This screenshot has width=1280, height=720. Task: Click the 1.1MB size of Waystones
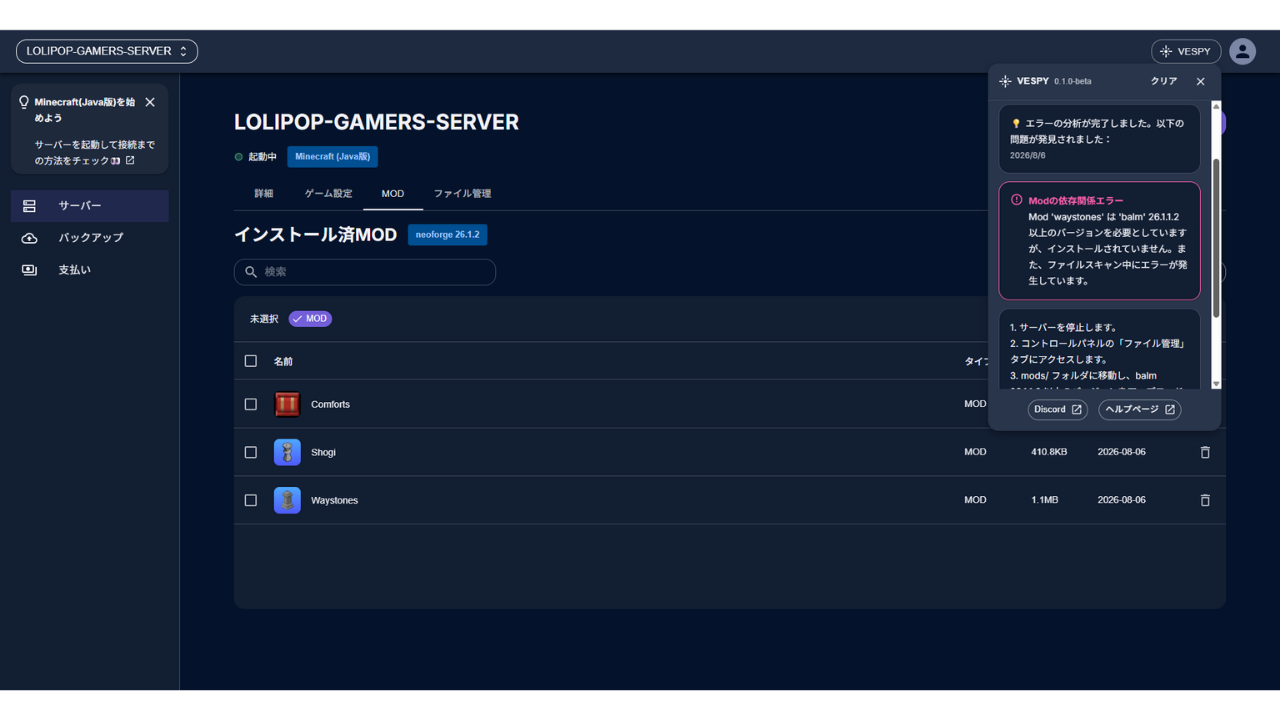(1045, 500)
